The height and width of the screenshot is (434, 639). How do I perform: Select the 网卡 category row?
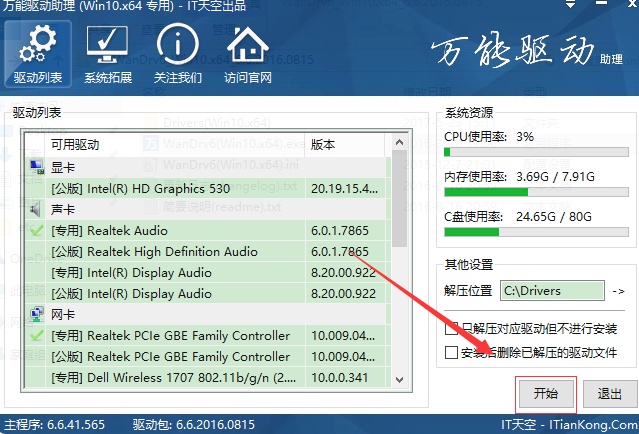click(x=207, y=314)
